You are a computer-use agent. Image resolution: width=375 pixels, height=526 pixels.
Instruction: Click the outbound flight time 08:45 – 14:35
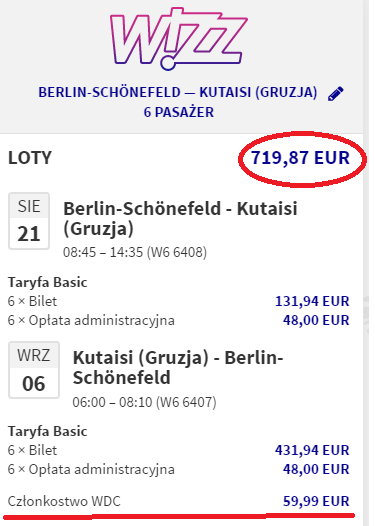tap(103, 252)
